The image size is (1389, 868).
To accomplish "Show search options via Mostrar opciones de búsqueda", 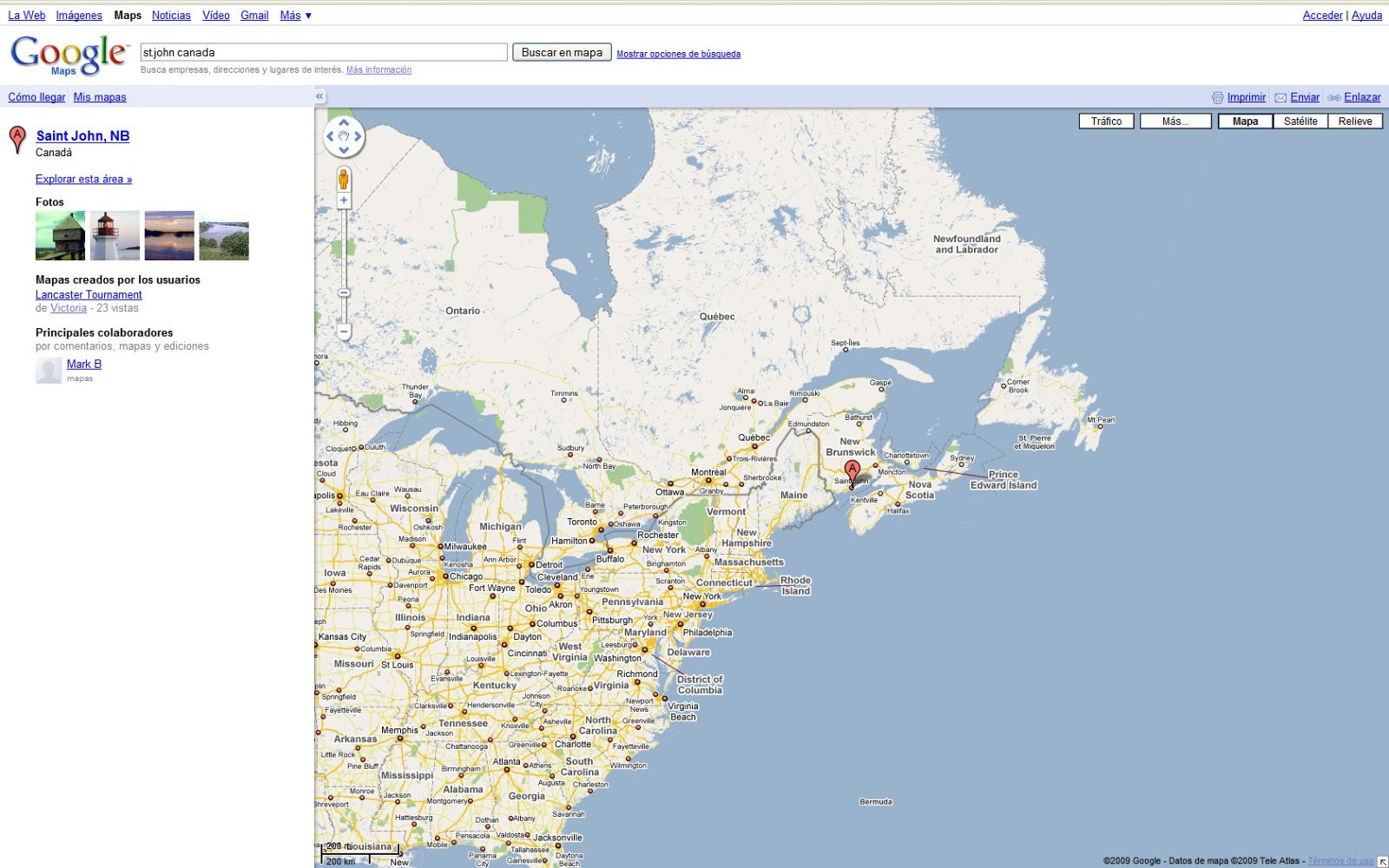I will pos(678,54).
